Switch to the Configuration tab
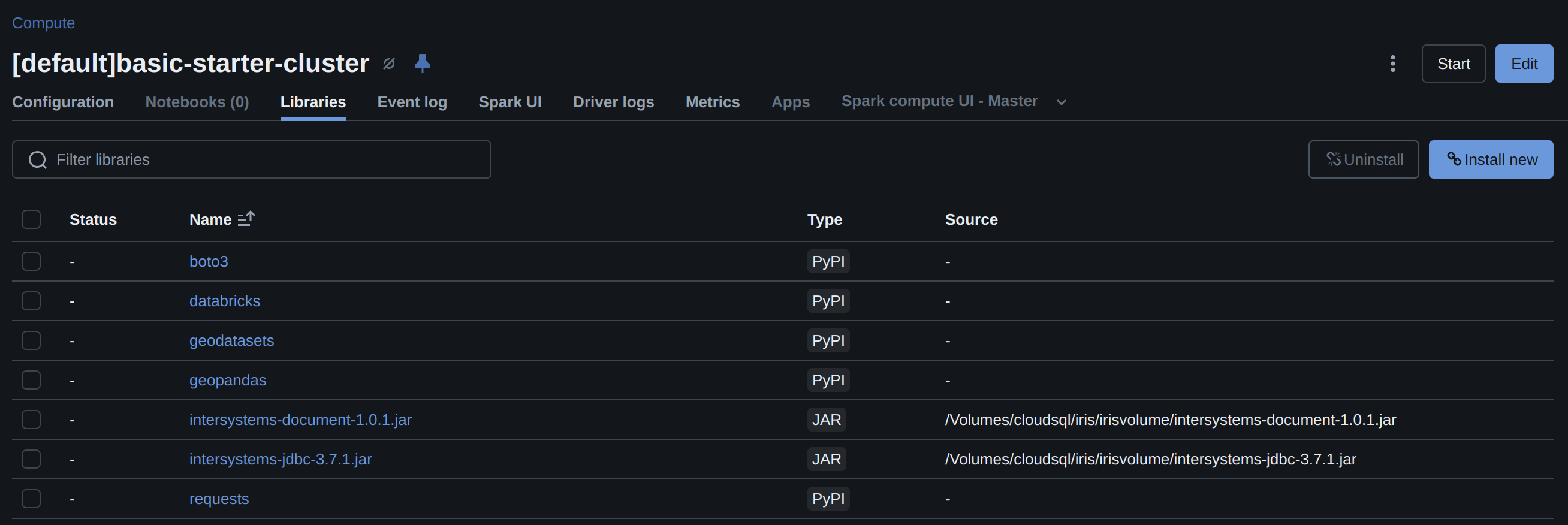This screenshot has height=525, width=1568. pyautogui.click(x=63, y=102)
